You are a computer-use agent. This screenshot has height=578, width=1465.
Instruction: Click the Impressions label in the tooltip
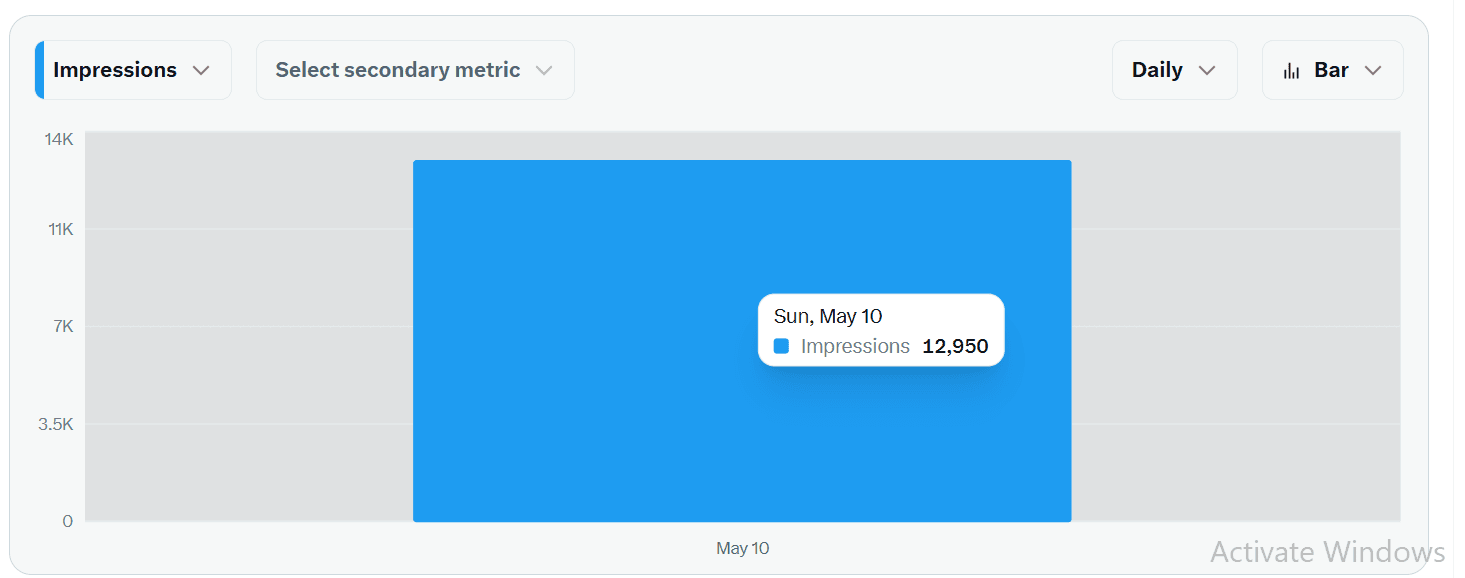[855, 347]
